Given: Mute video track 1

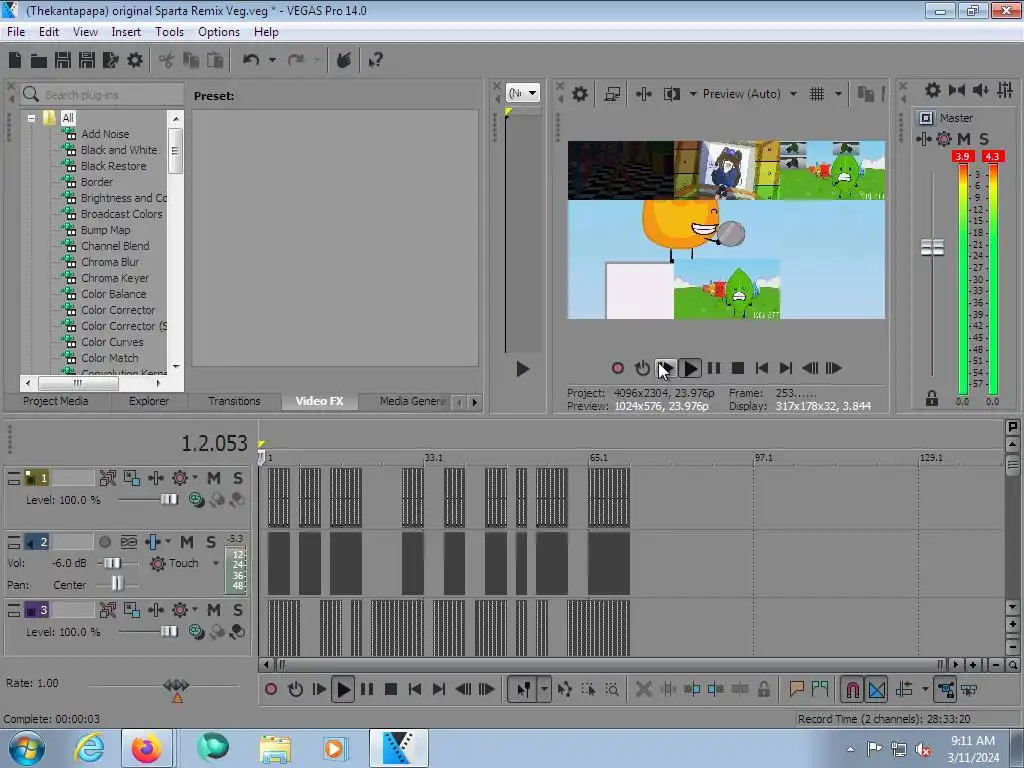Looking at the screenshot, I should [x=214, y=478].
